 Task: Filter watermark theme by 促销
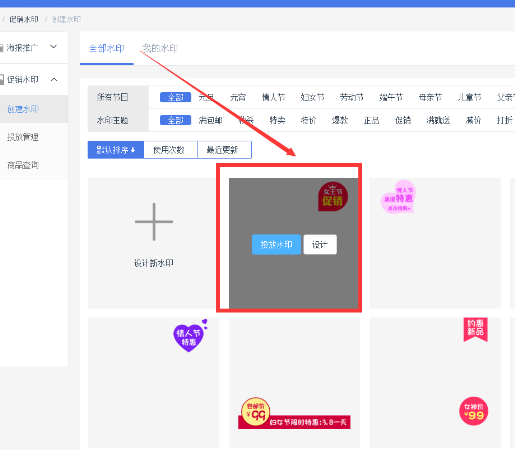click(403, 120)
